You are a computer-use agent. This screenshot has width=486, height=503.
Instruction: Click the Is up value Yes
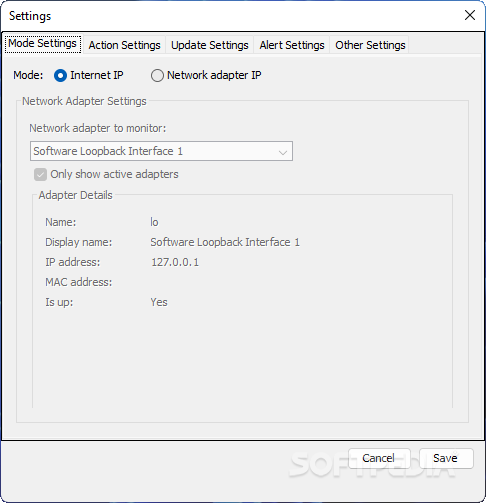(159, 302)
